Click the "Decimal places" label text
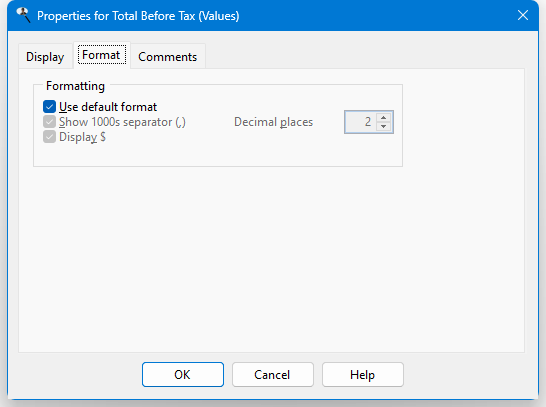The height and width of the screenshot is (407, 546). pos(273,122)
